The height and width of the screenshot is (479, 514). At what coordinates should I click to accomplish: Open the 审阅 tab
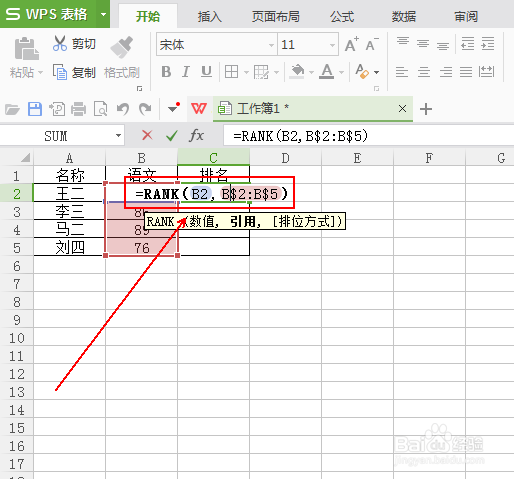click(466, 16)
